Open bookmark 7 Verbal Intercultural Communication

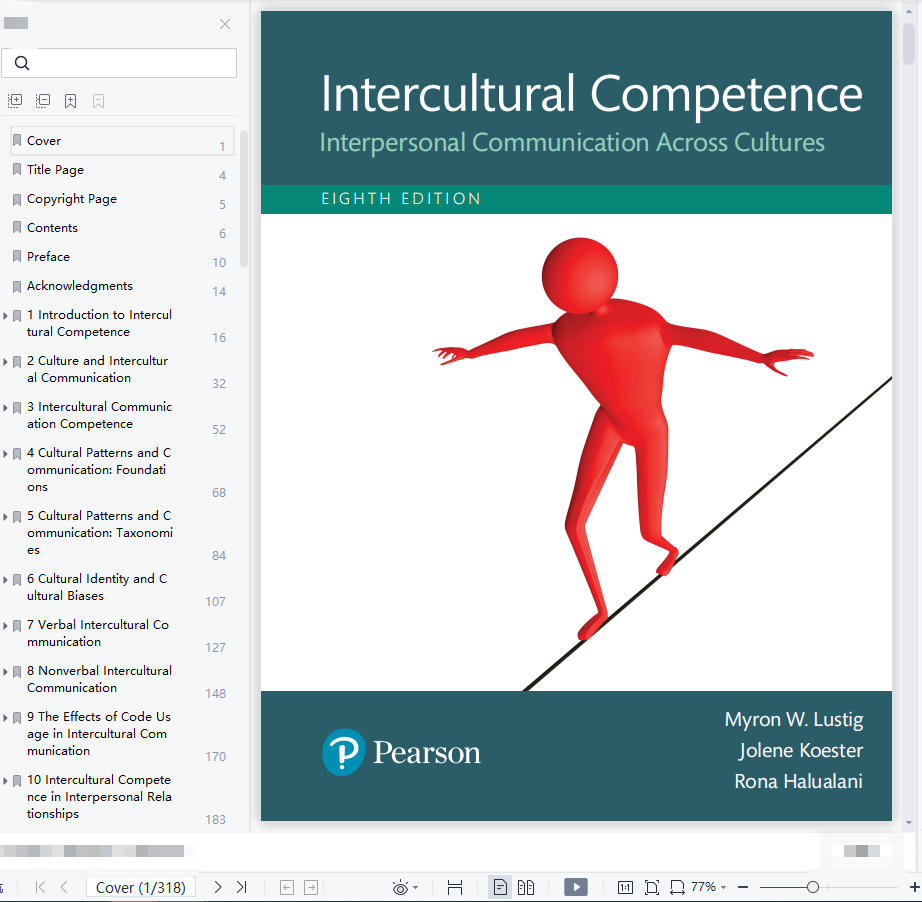tap(98, 633)
